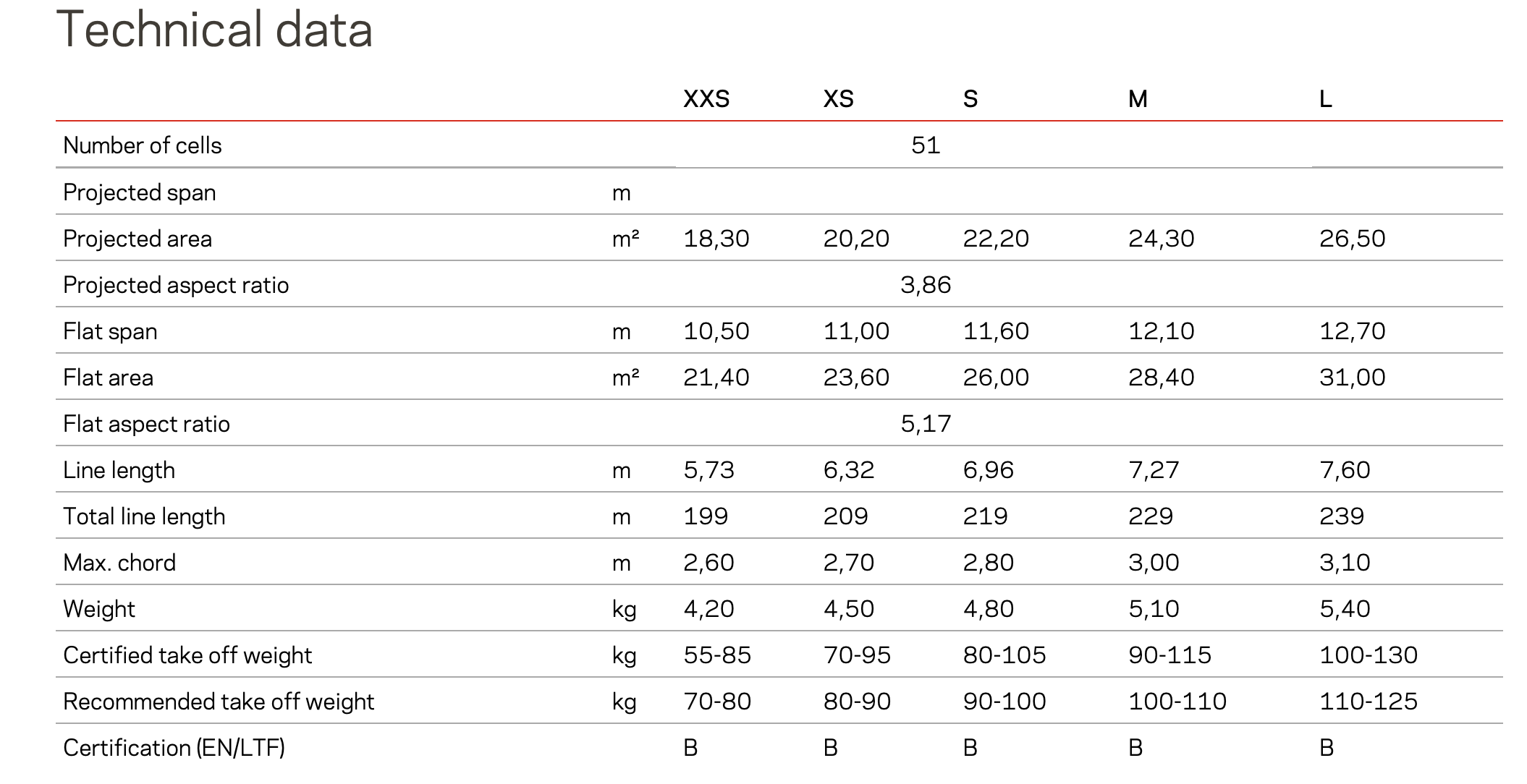Click the M size column header
Screen dimensions: 1527x784
pyautogui.click(x=1137, y=99)
